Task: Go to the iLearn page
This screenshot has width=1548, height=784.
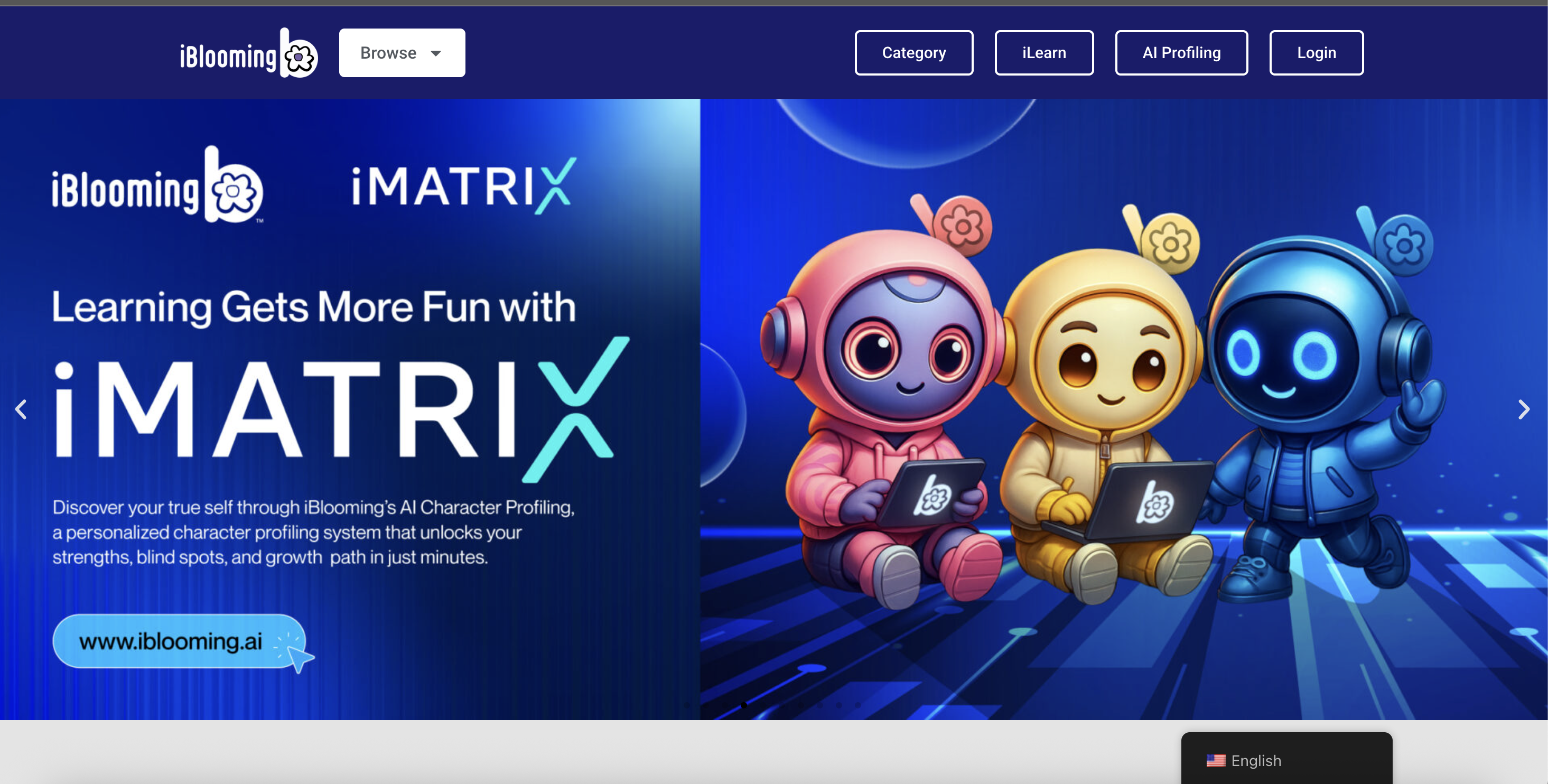Action: click(1044, 53)
